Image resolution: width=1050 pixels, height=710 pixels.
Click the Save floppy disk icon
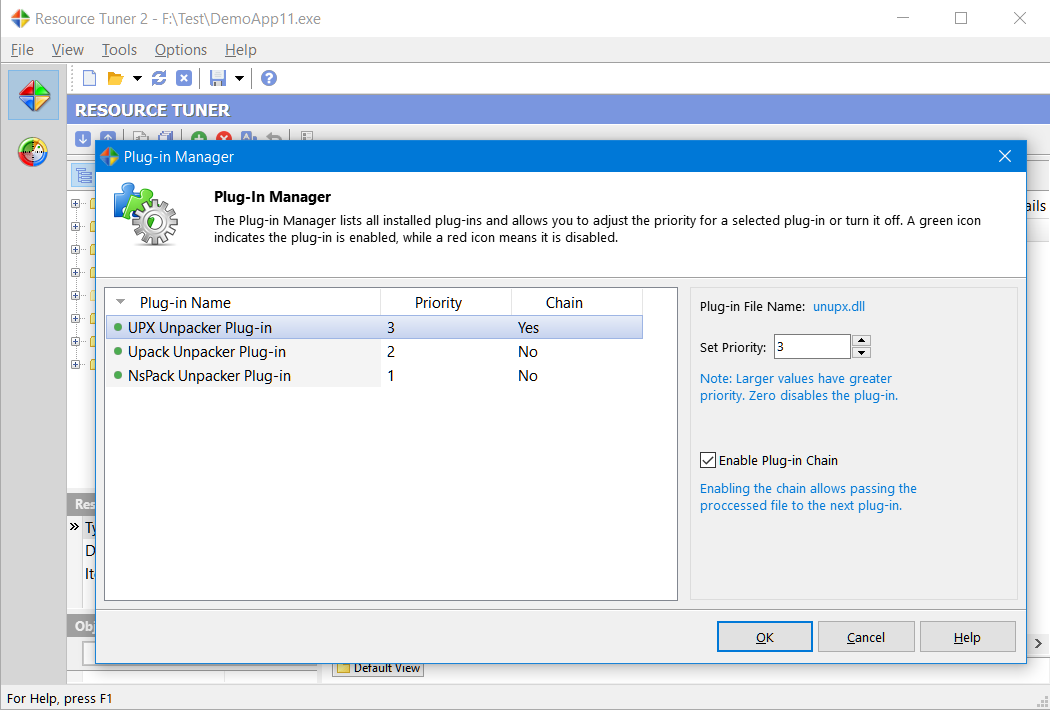click(x=218, y=78)
